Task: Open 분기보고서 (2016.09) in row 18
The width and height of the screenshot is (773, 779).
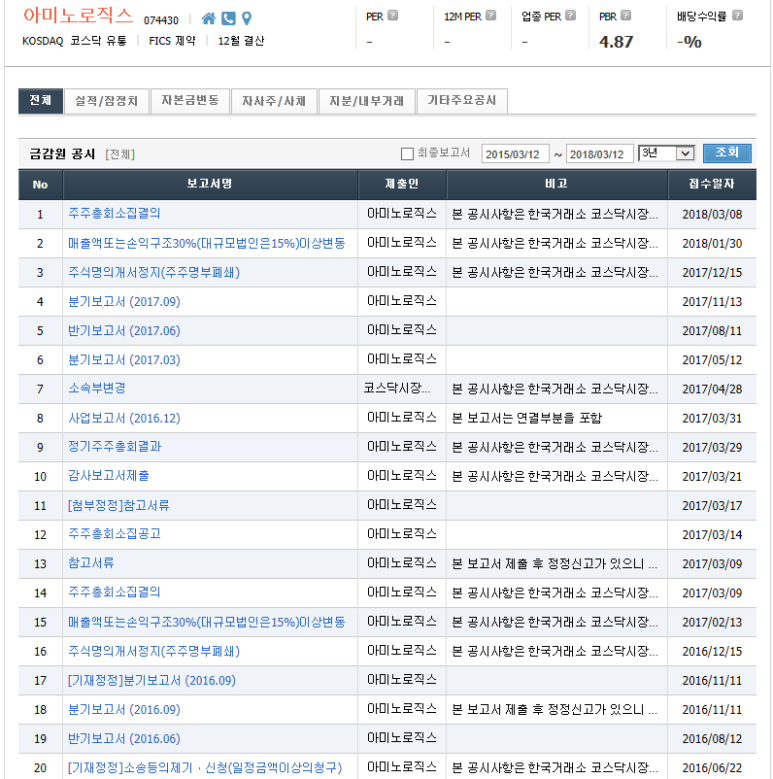Action: point(124,709)
